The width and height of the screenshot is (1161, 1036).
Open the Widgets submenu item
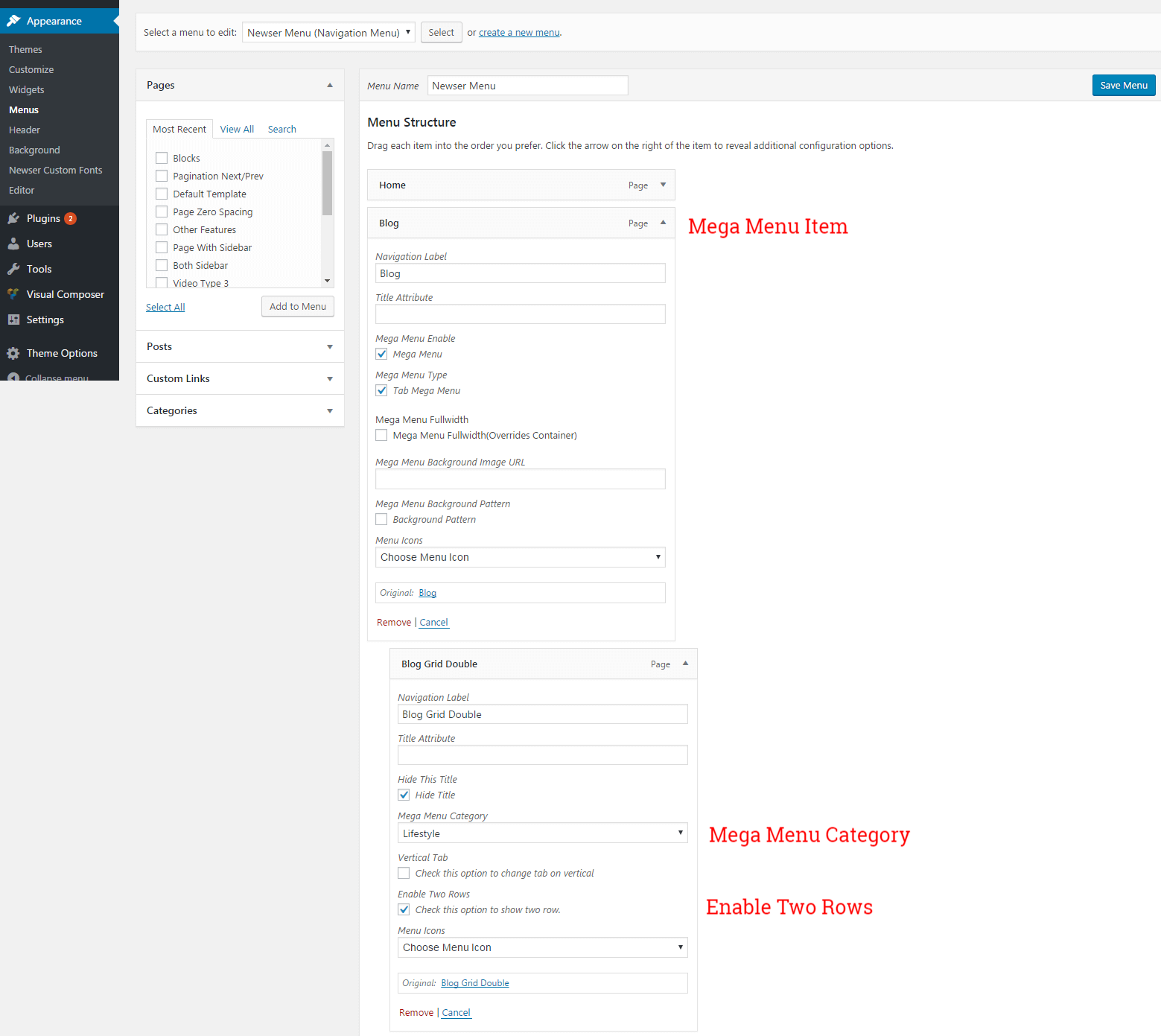coord(27,89)
